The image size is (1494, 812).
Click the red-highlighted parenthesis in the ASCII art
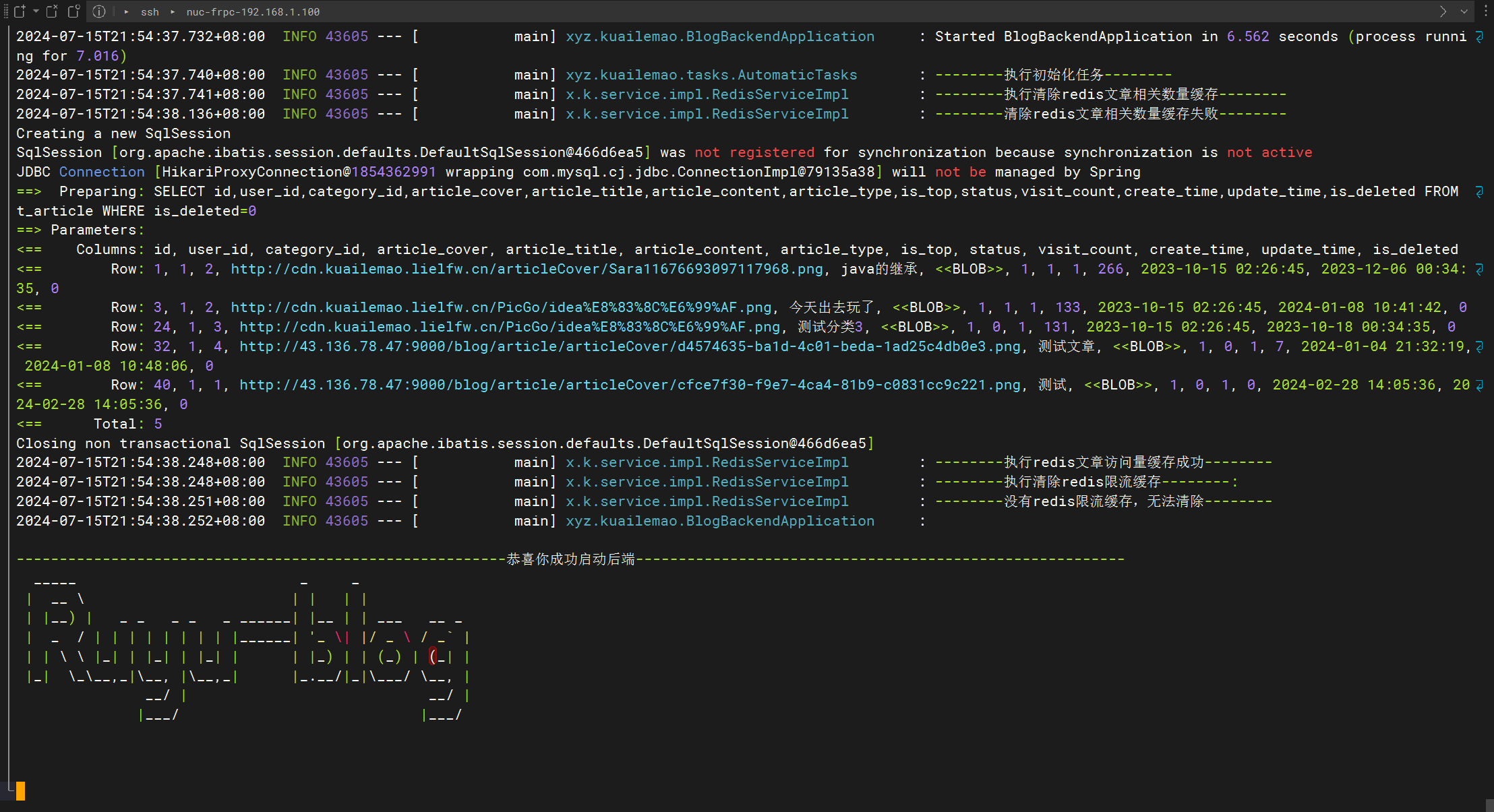coord(433,656)
